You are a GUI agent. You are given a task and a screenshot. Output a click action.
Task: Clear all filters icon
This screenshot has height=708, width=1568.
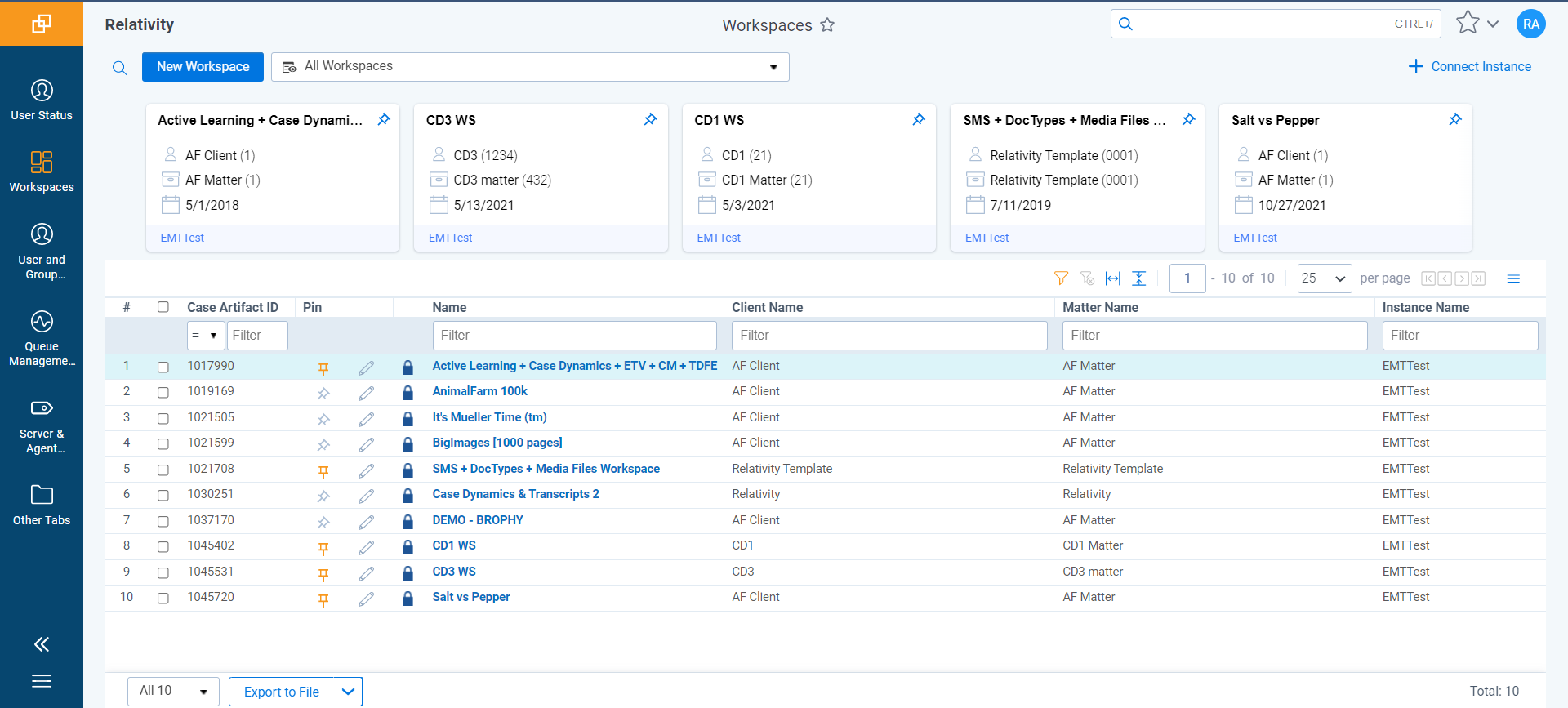pos(1087,278)
